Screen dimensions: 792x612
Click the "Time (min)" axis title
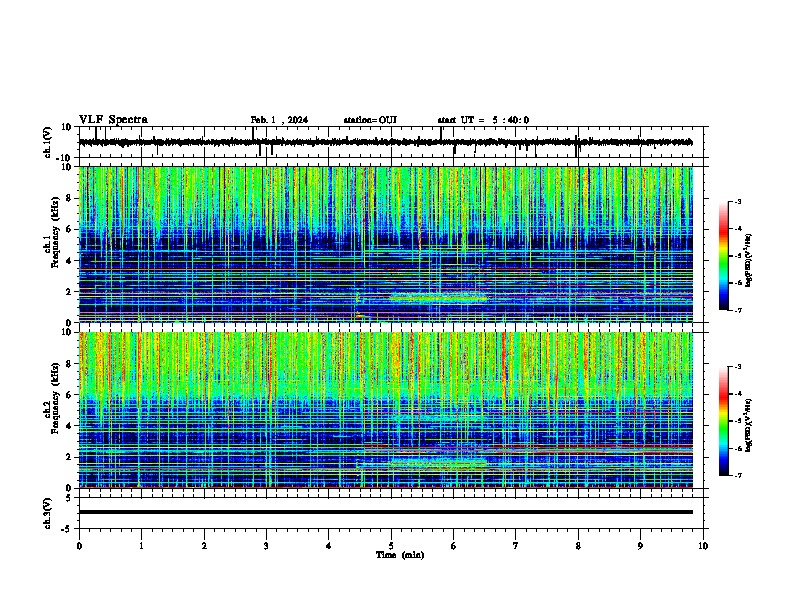coord(400,555)
